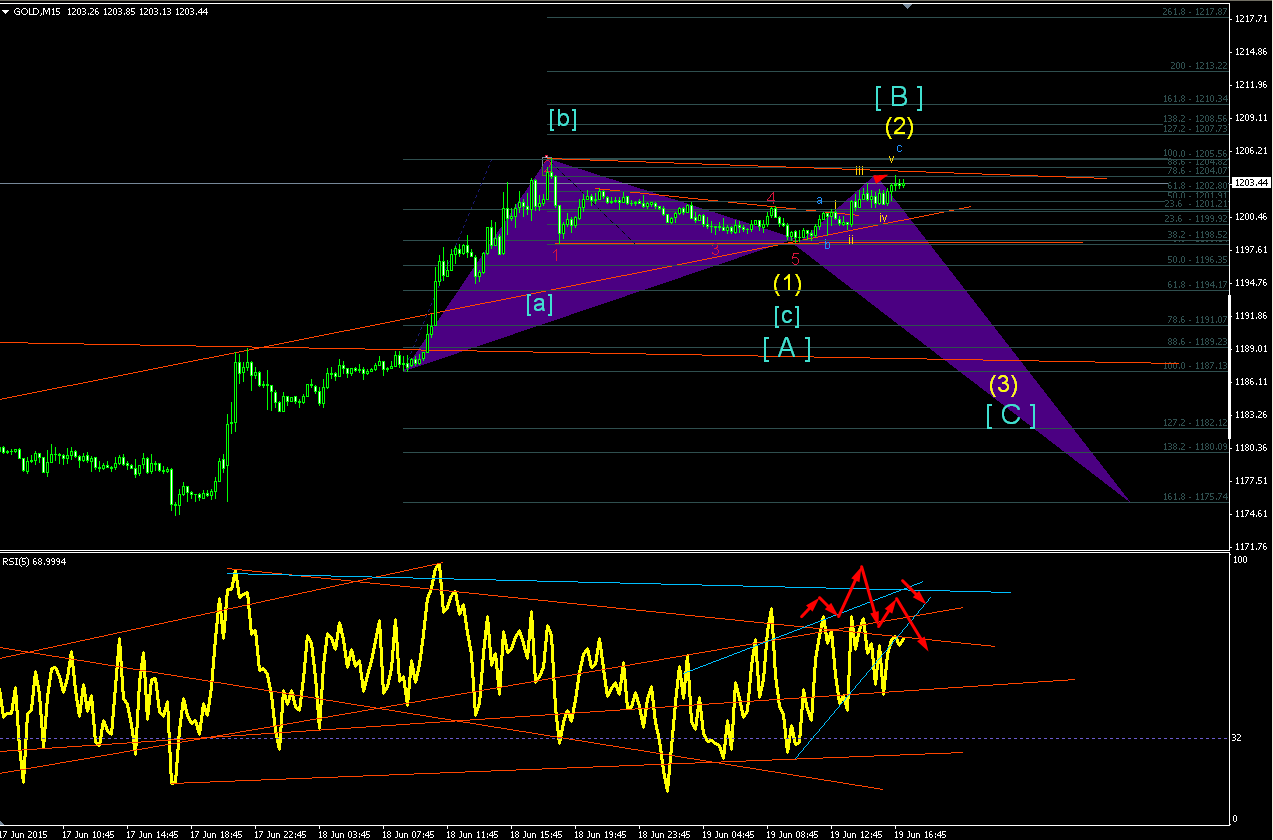The width and height of the screenshot is (1273, 840).
Task: Click the Fibonacci label 100.0 - 1187.13
Action: 1194,365
